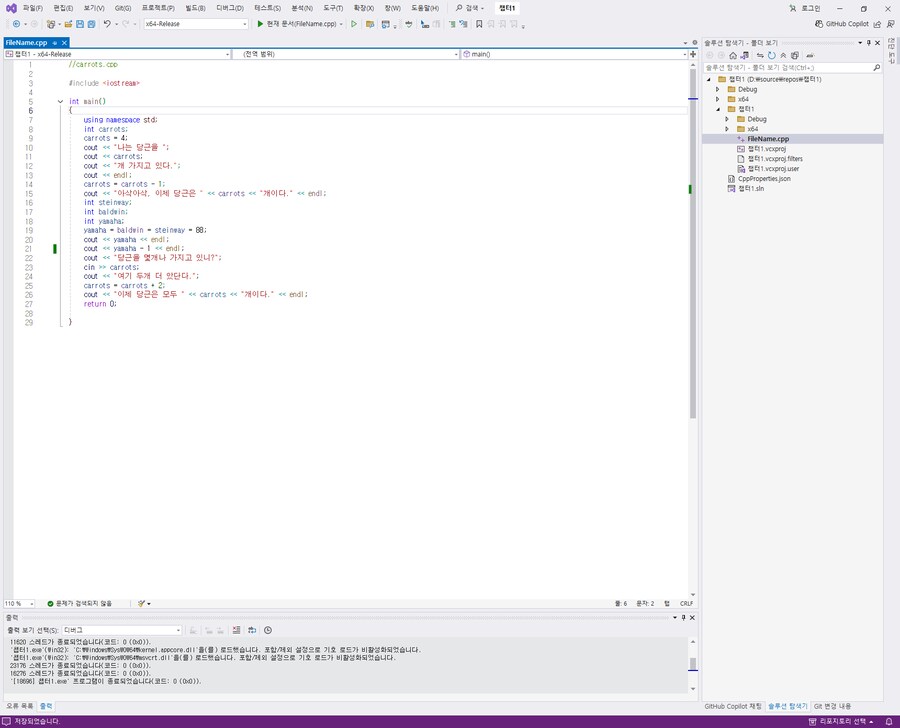Click the save all icon
Screen dimensions: 900x728
coord(91,24)
